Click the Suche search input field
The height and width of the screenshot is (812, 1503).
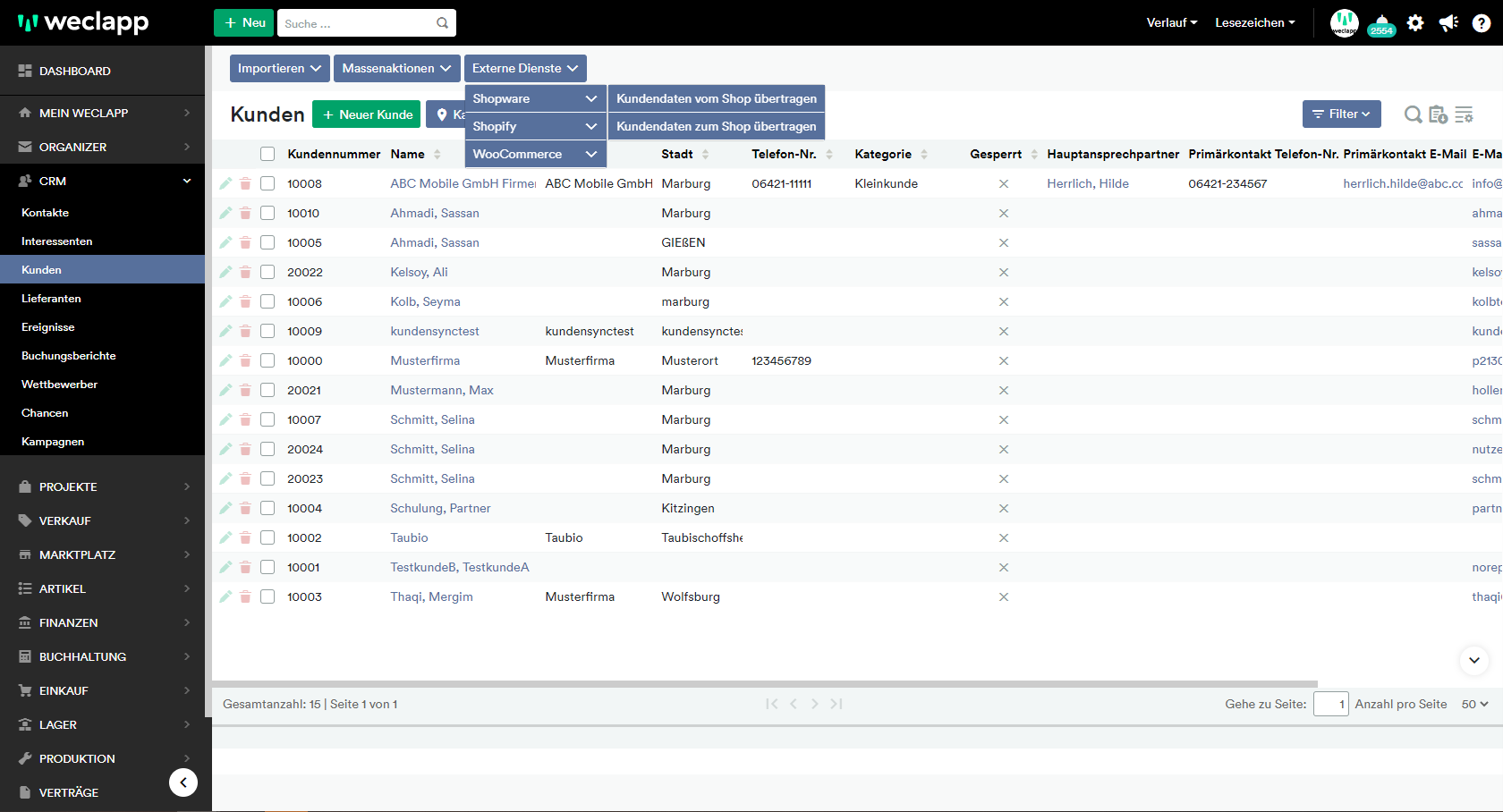(356, 23)
